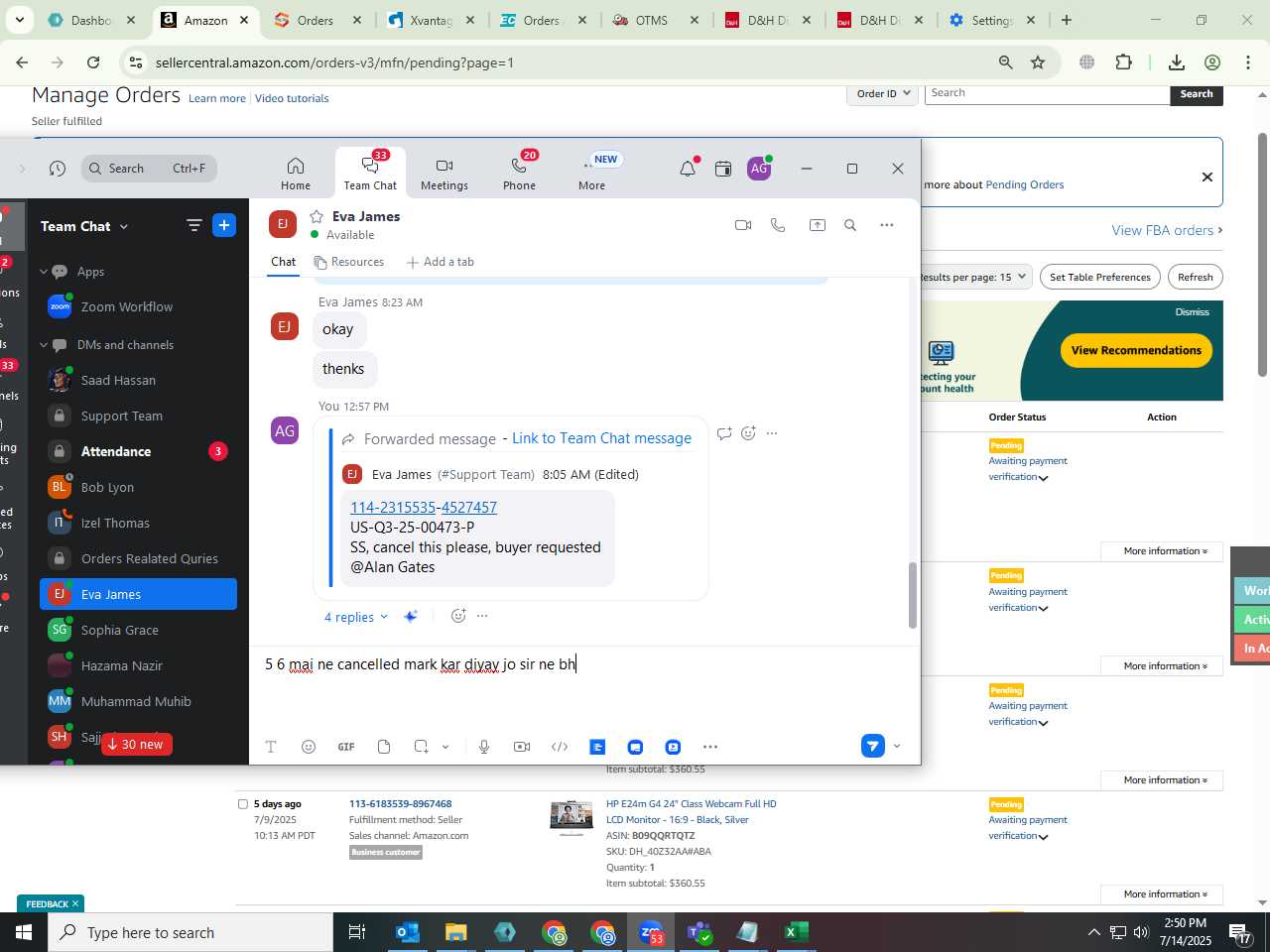Start video call with Eva James
The image size is (1270, 952).
[743, 225]
